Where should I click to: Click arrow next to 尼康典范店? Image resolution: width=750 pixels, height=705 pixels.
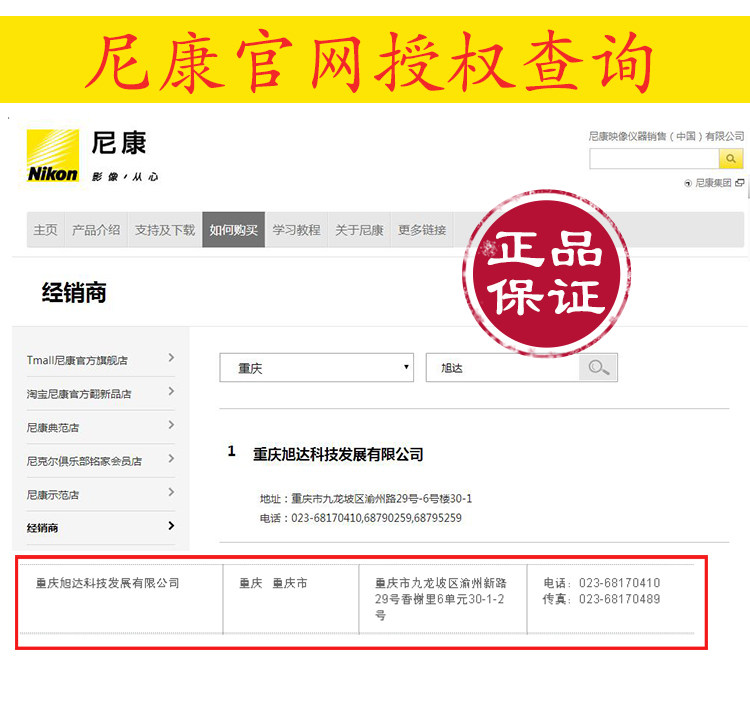pos(171,425)
